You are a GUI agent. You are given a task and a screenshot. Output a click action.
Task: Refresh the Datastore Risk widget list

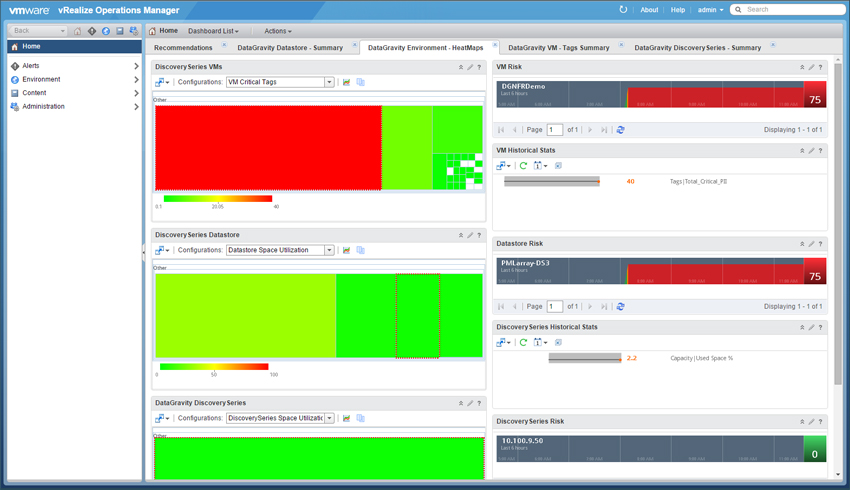pyautogui.click(x=621, y=307)
